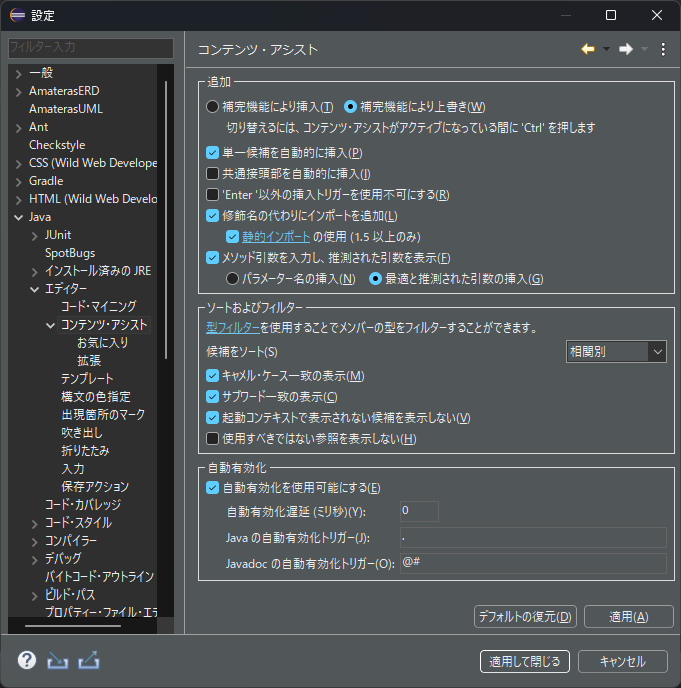Click the キャンセル button
This screenshot has height=688, width=681.
623,661
